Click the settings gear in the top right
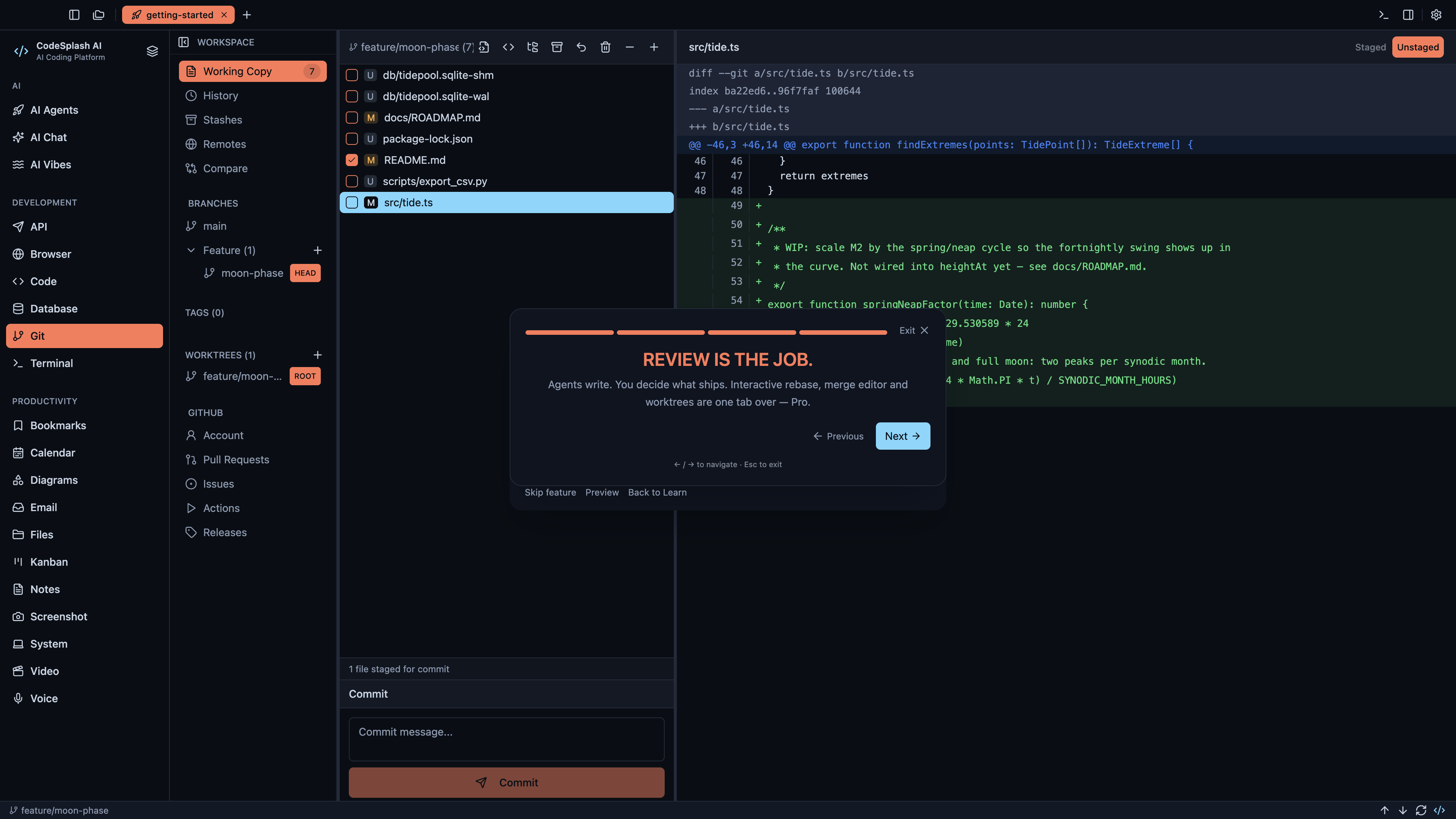 [1436, 15]
